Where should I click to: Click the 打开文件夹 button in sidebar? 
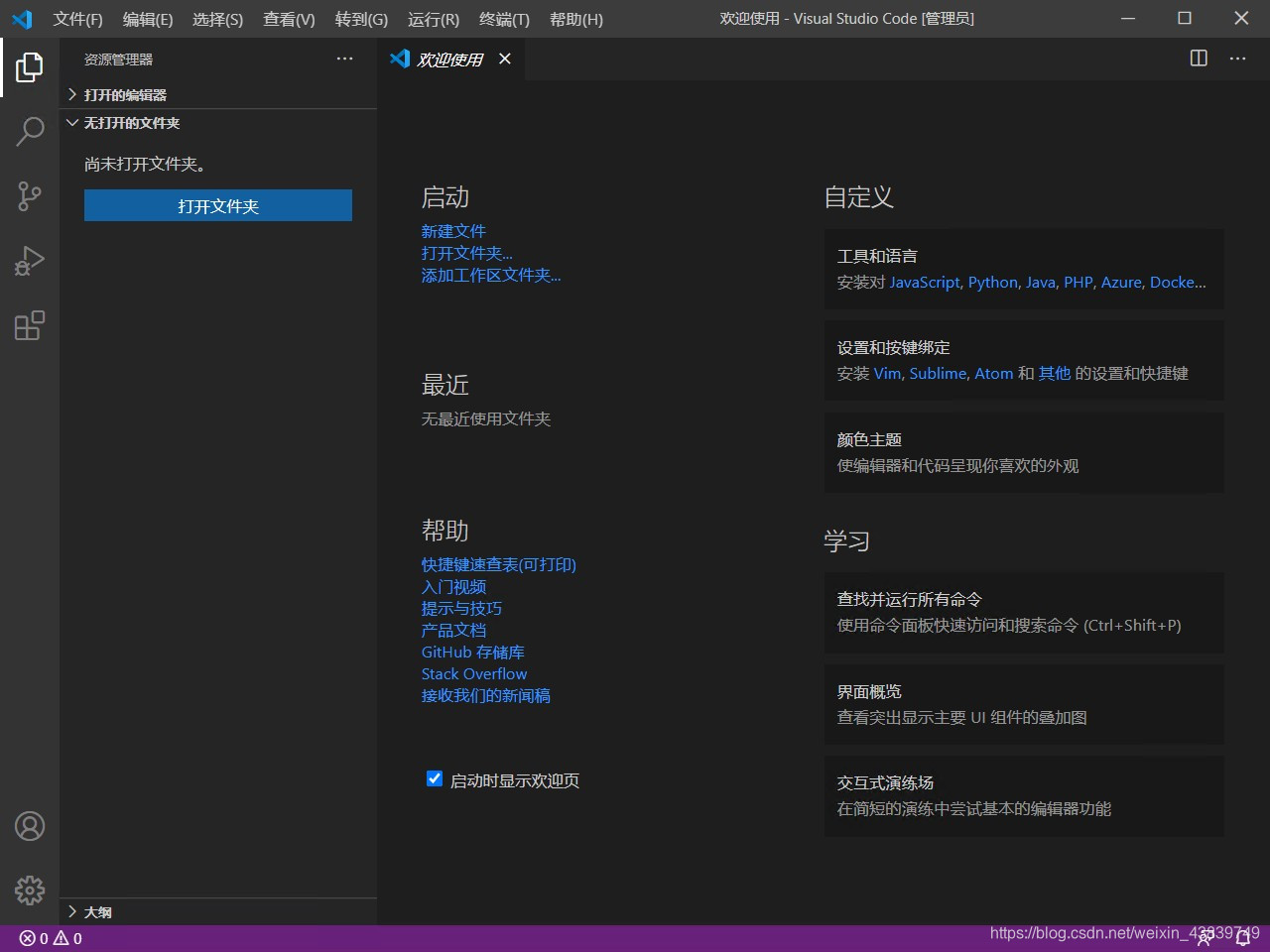pyautogui.click(x=218, y=205)
